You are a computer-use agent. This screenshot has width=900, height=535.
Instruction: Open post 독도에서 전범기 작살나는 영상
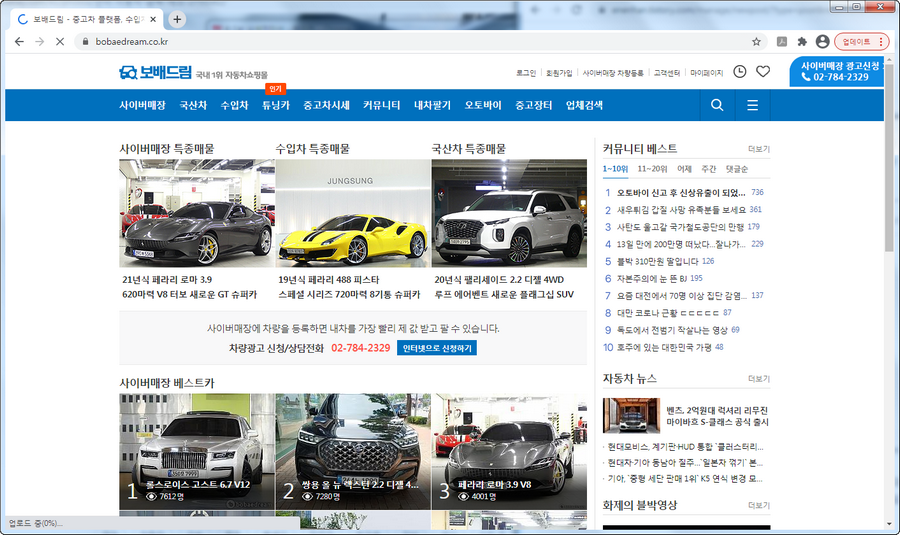point(672,330)
